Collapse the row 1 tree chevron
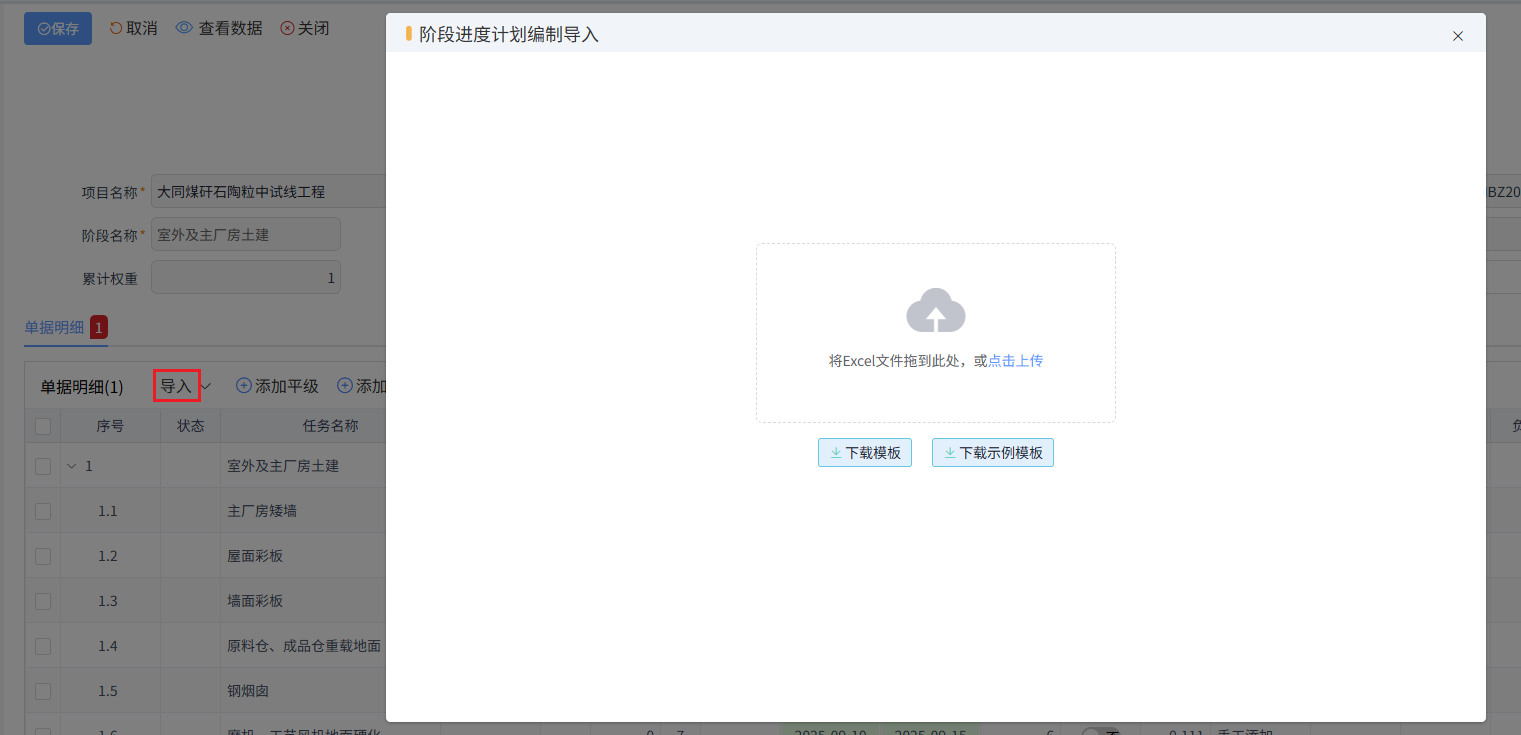The image size is (1521, 735). tap(71, 466)
